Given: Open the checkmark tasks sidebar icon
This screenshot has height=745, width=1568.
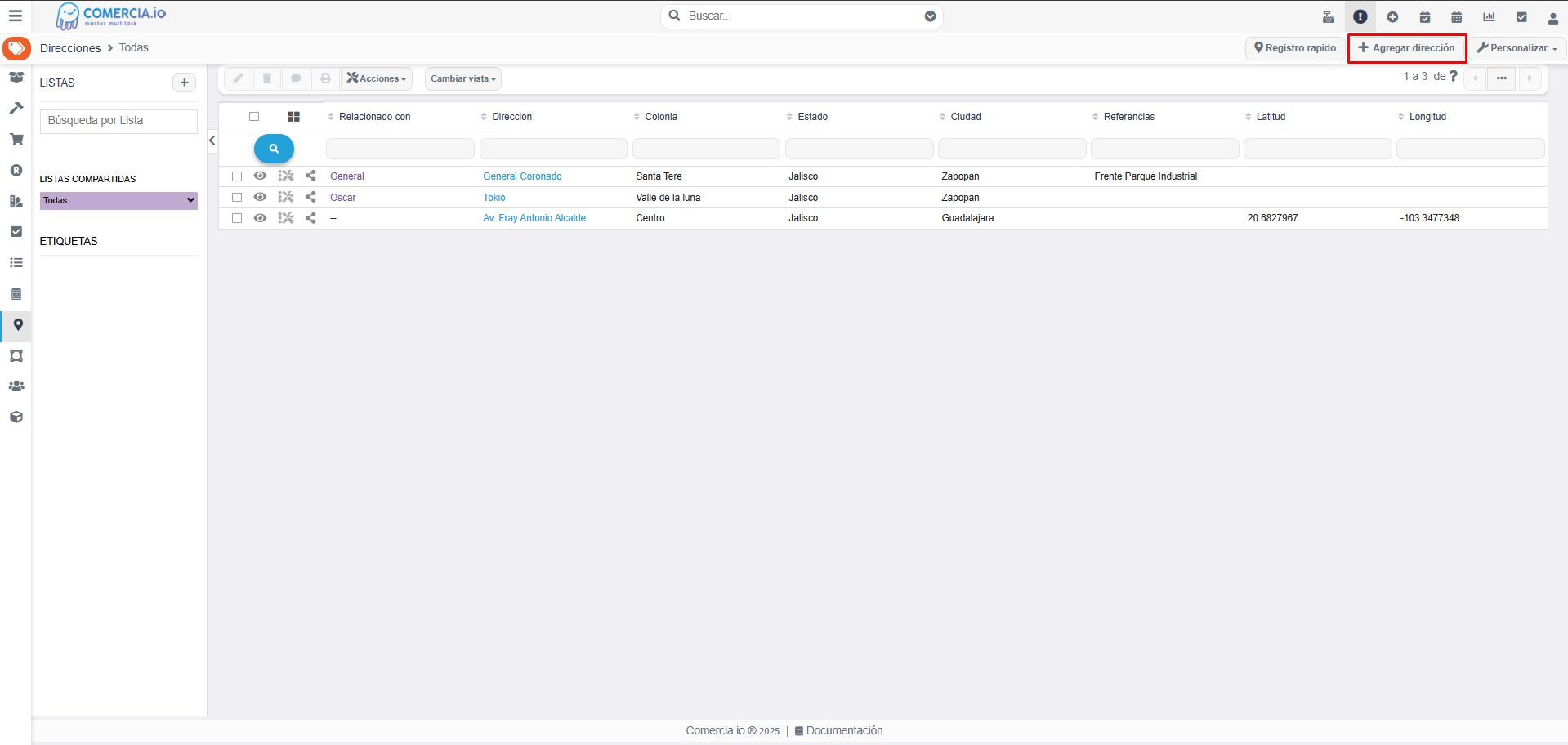Looking at the screenshot, I should pos(16,232).
